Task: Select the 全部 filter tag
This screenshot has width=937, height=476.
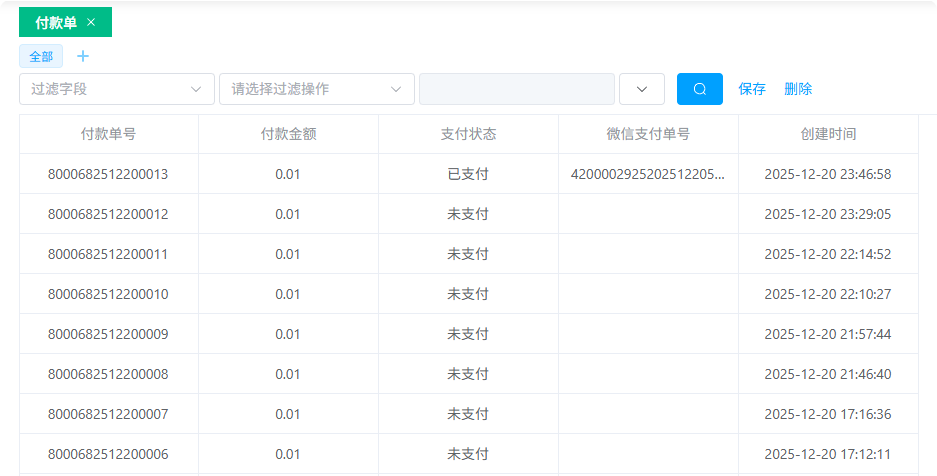Action: pyautogui.click(x=41, y=56)
